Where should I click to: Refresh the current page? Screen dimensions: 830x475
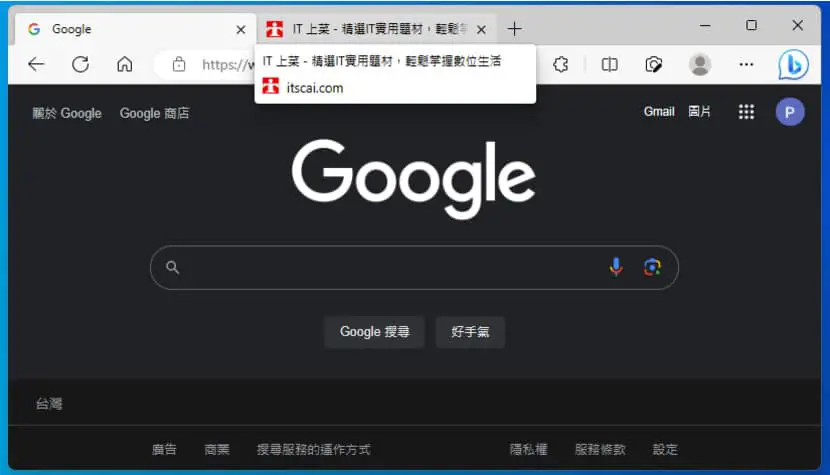(x=80, y=64)
